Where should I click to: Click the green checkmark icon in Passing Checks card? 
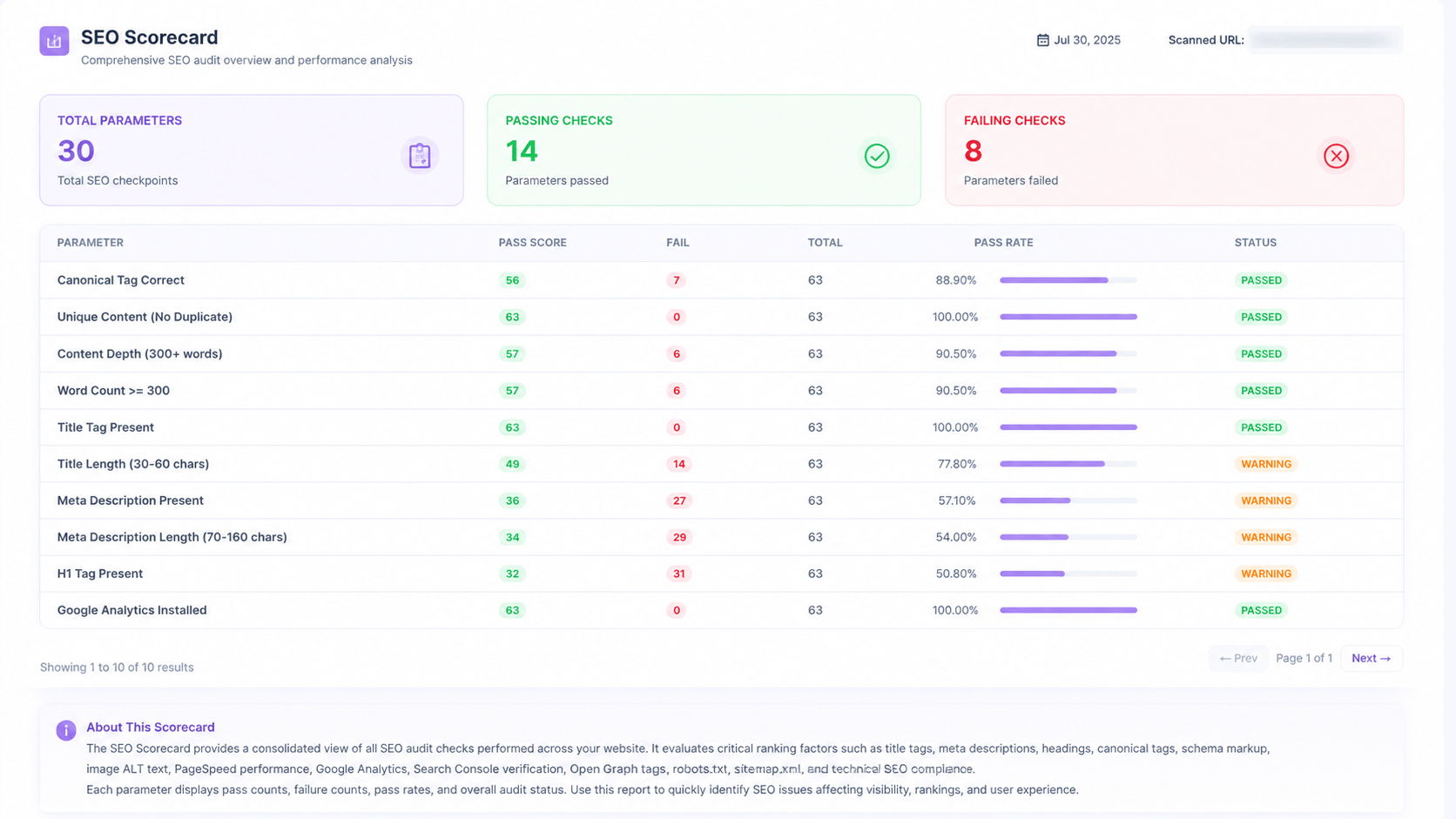[877, 156]
